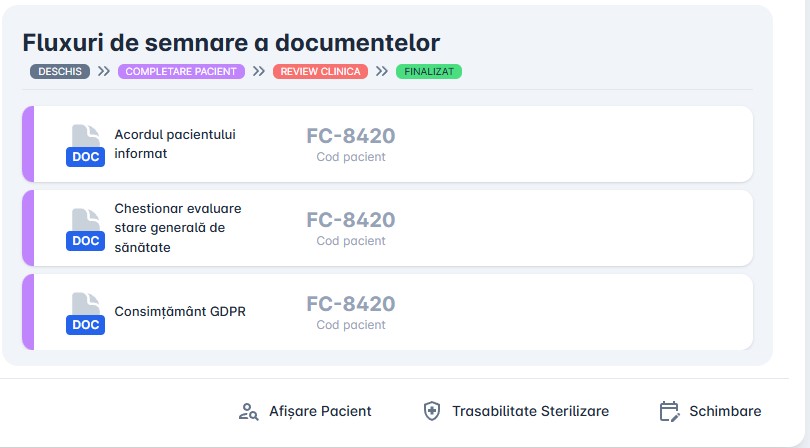This screenshot has width=810, height=448.
Task: Click DOC icon beside Consimțământ GDPR
Action: pyautogui.click(x=86, y=313)
